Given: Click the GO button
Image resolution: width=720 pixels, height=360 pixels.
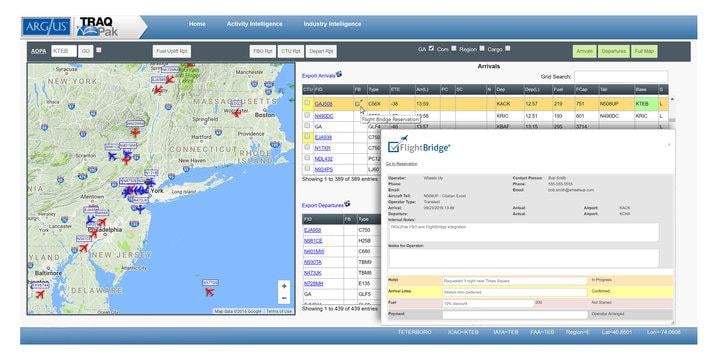Looking at the screenshot, I should [85, 51].
